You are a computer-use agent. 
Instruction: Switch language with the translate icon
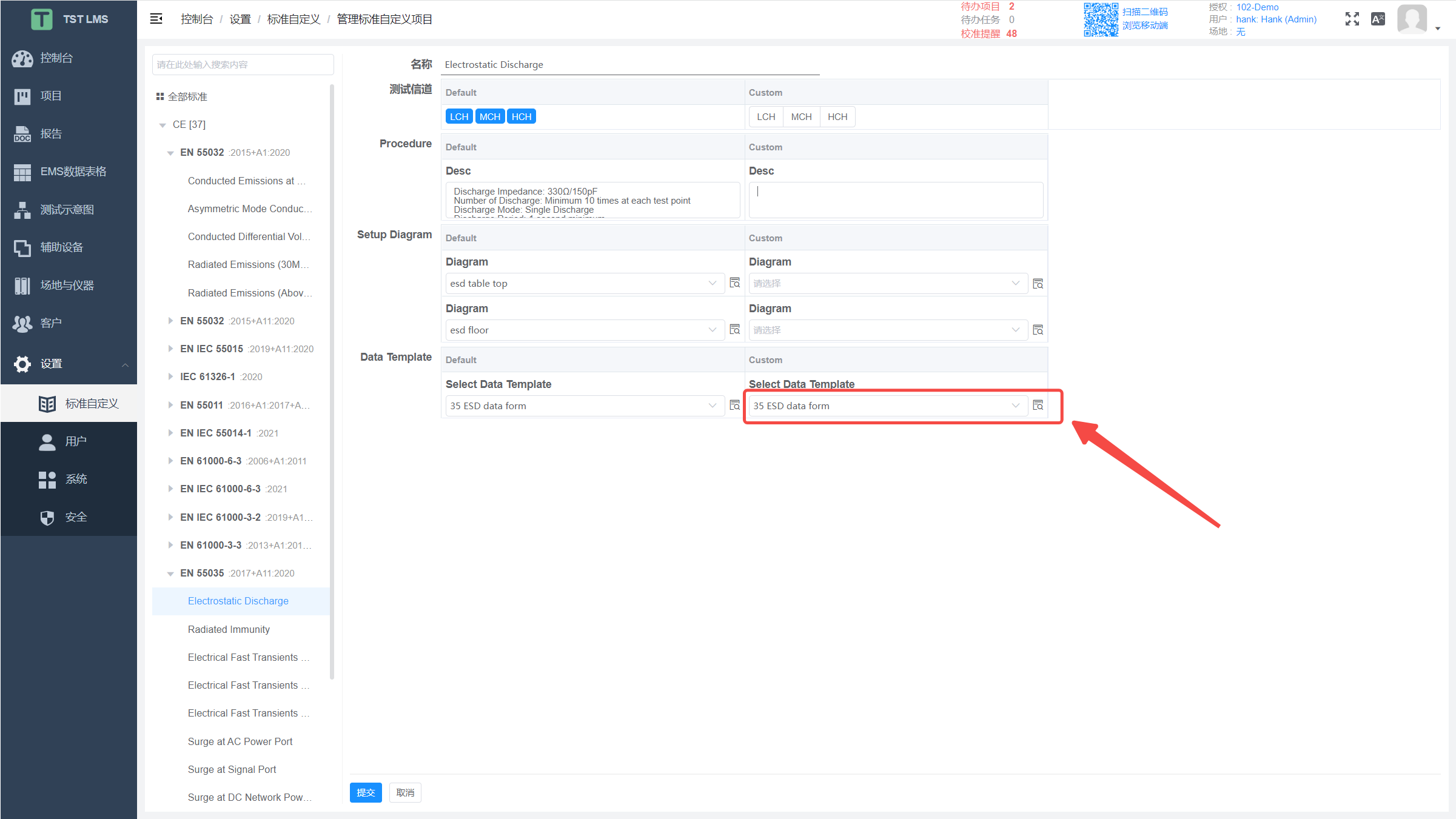1378,19
